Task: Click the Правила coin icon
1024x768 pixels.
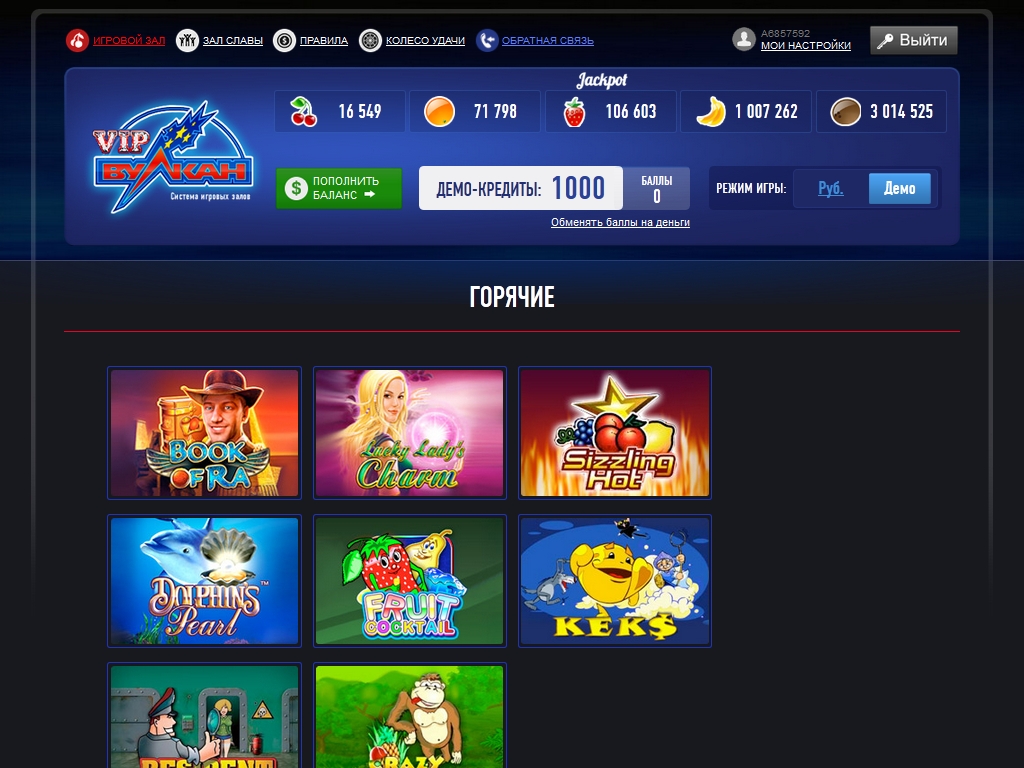Action: coord(284,40)
